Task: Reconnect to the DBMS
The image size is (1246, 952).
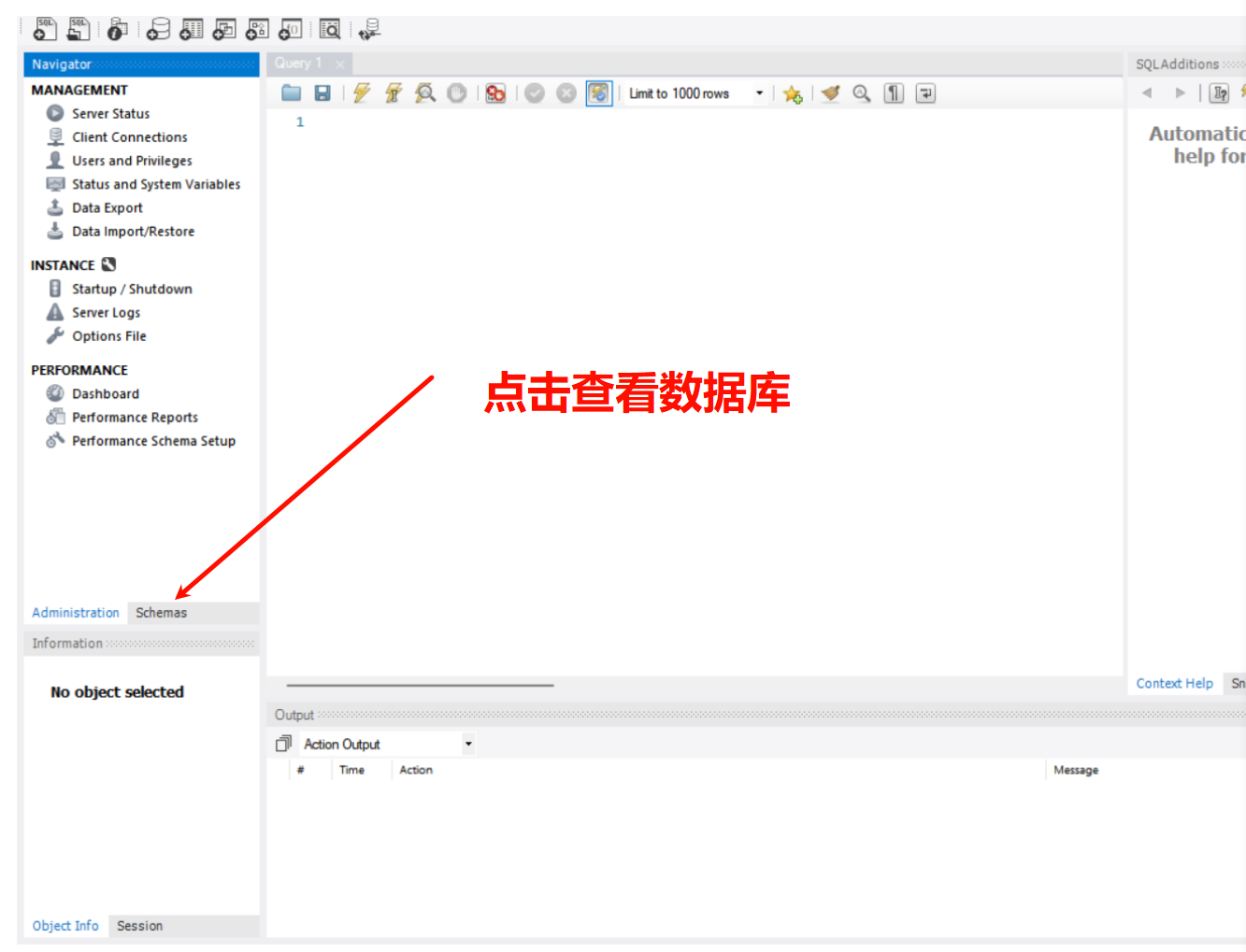Action: tap(369, 29)
